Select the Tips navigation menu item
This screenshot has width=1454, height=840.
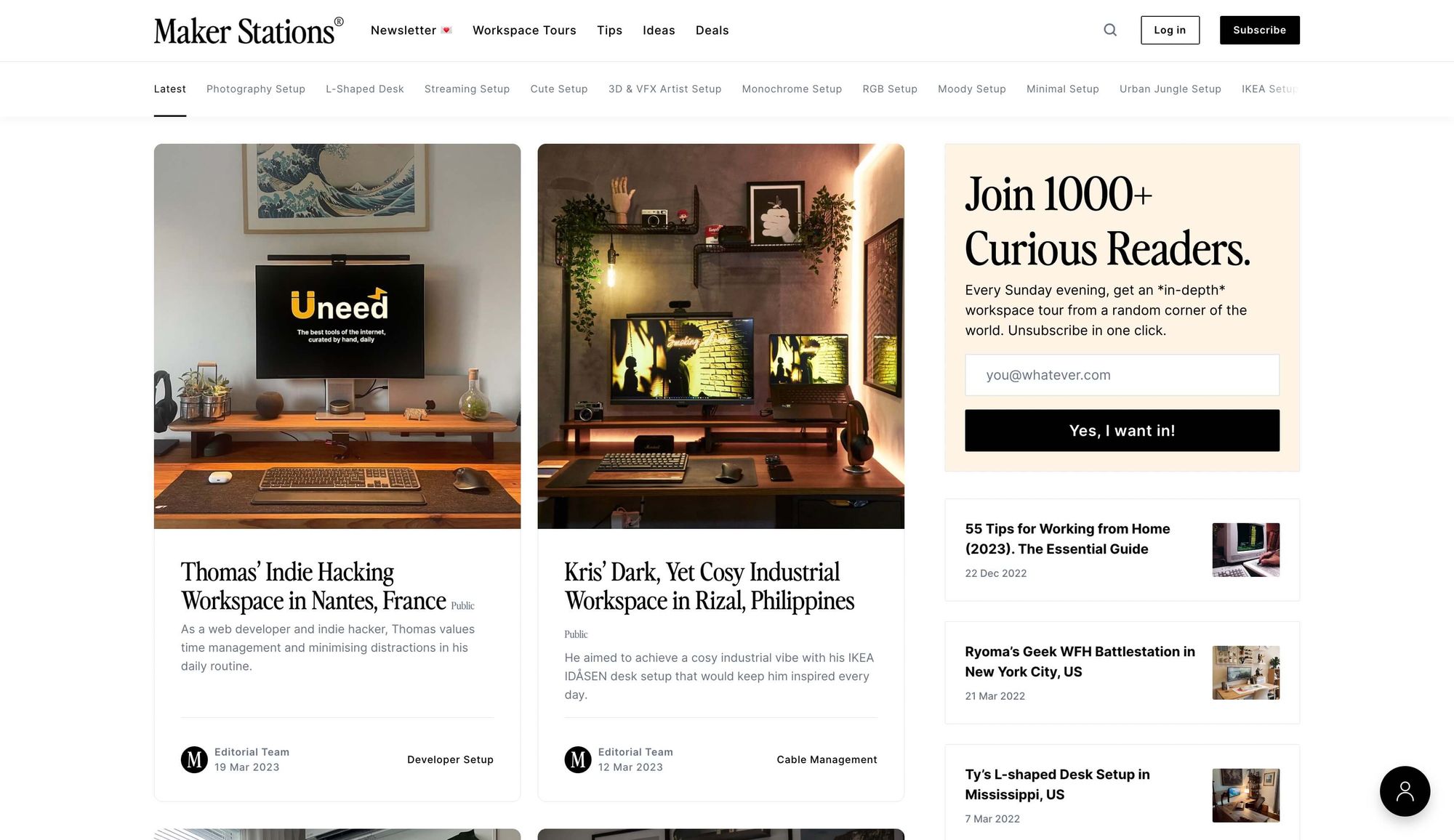pyautogui.click(x=609, y=30)
